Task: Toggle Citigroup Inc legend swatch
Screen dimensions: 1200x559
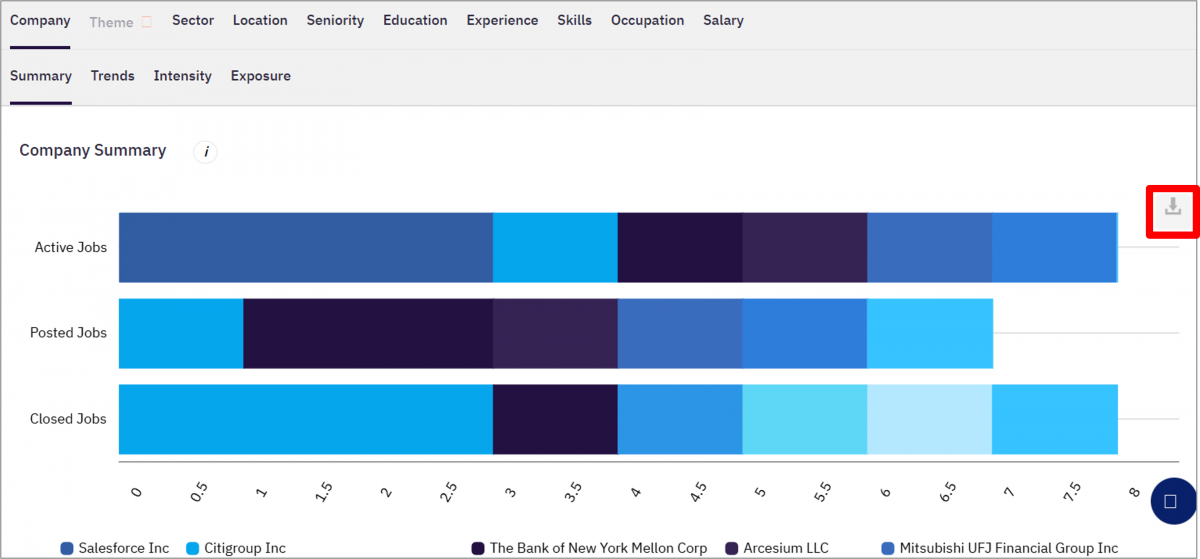Action: 193,548
